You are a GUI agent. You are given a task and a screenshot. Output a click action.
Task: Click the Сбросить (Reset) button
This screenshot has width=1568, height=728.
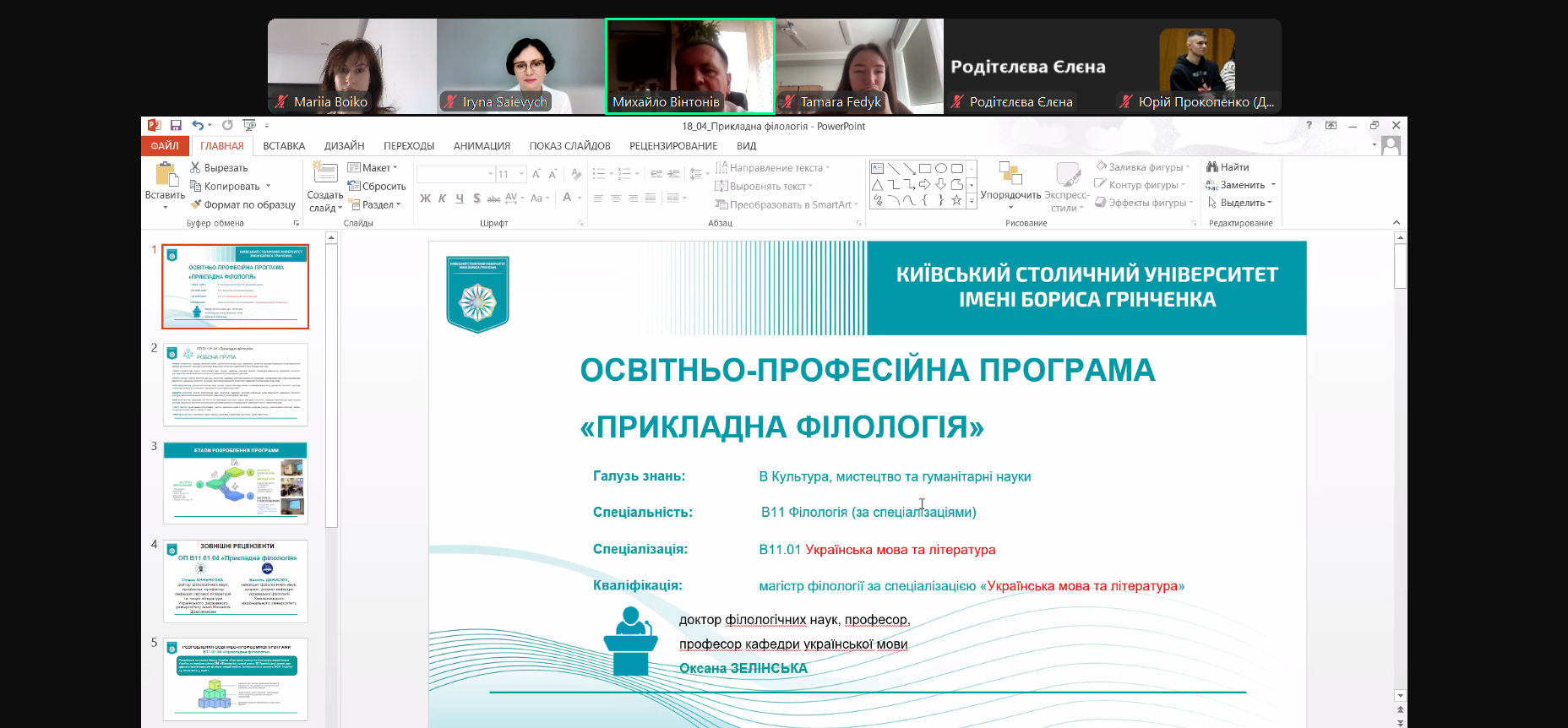[377, 186]
